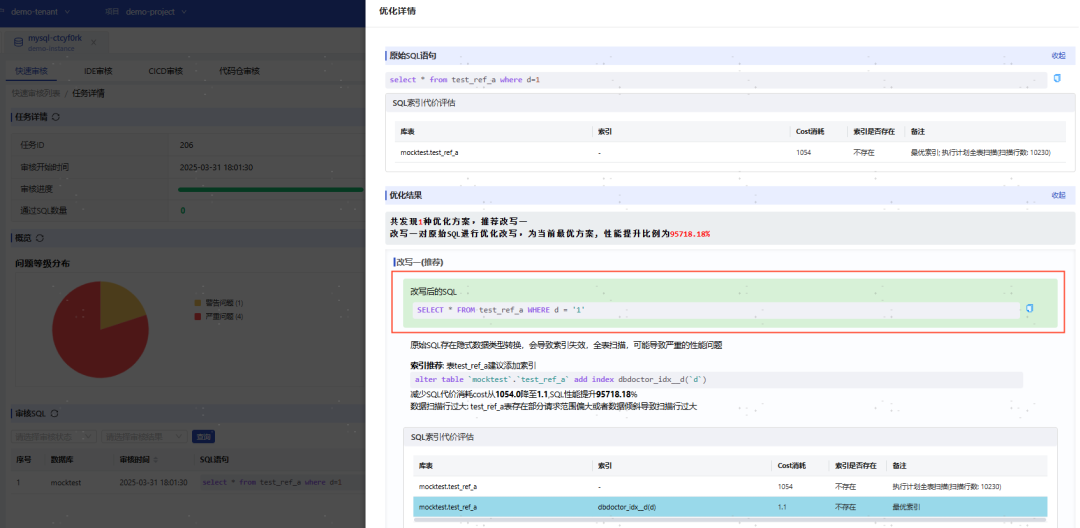Image resolution: width=1080 pixels, height=528 pixels.
Task: Click the 索引是否存在 header in top cost table
Action: [873, 131]
